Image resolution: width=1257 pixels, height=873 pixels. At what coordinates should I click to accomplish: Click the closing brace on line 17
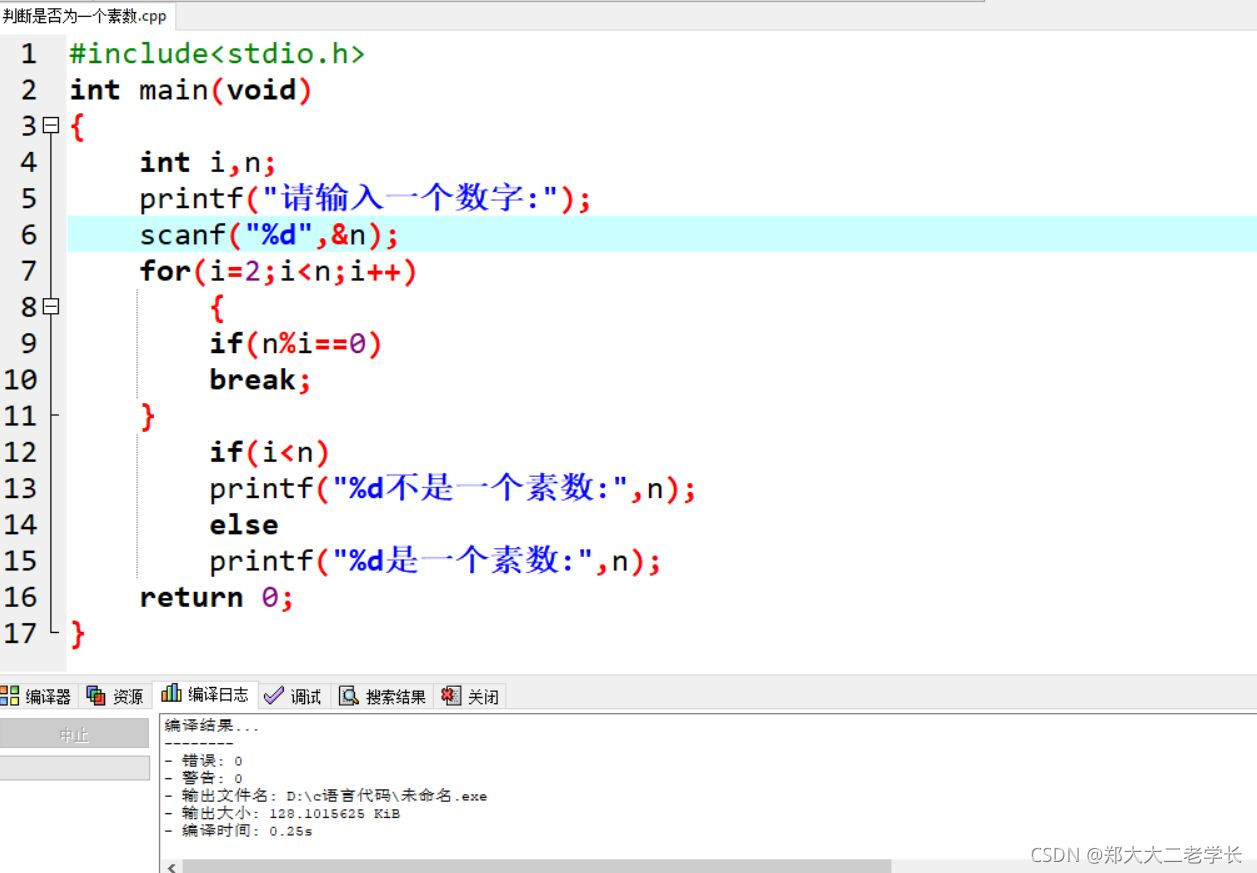78,633
